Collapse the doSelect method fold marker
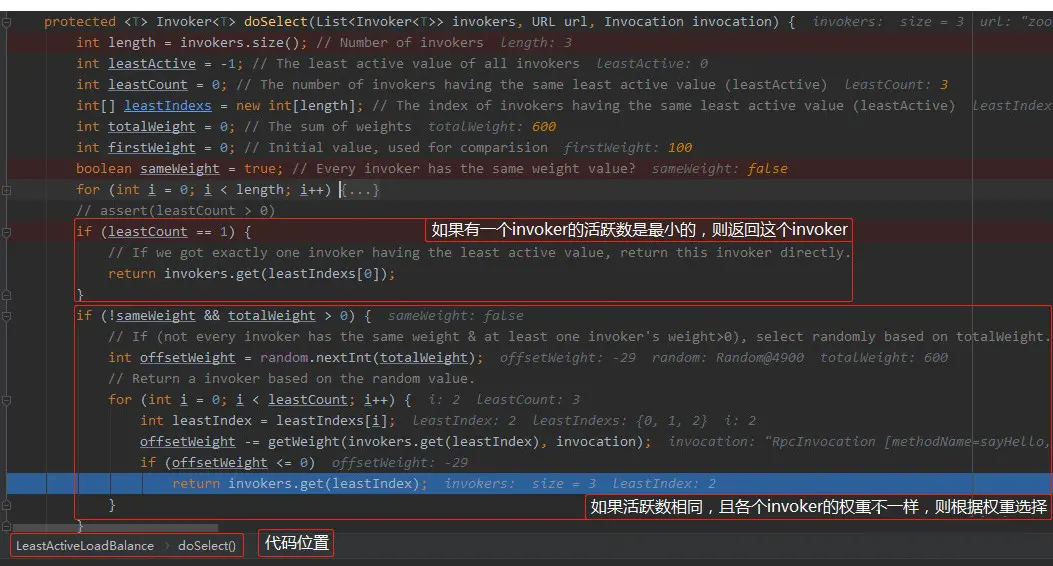This screenshot has height=566, width=1053. click(6, 22)
